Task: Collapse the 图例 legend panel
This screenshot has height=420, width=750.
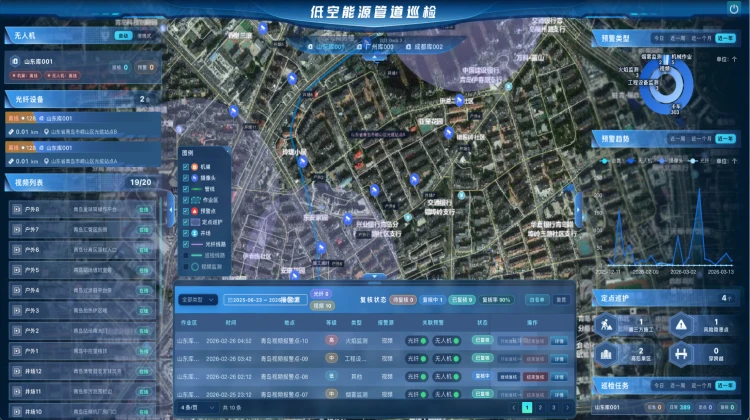Action: [227, 151]
